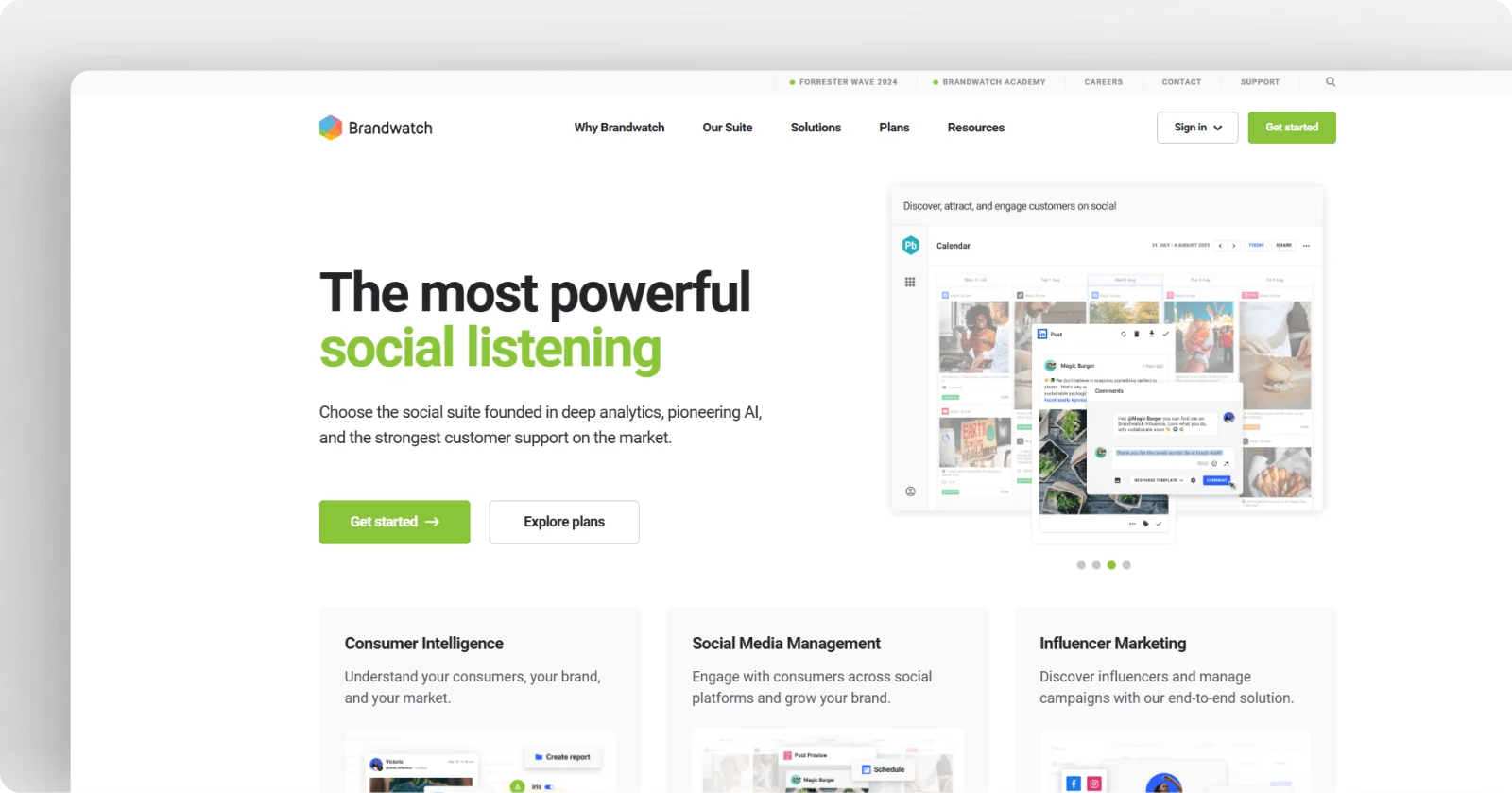Open the Consumer Intelligence card heading

(x=423, y=644)
